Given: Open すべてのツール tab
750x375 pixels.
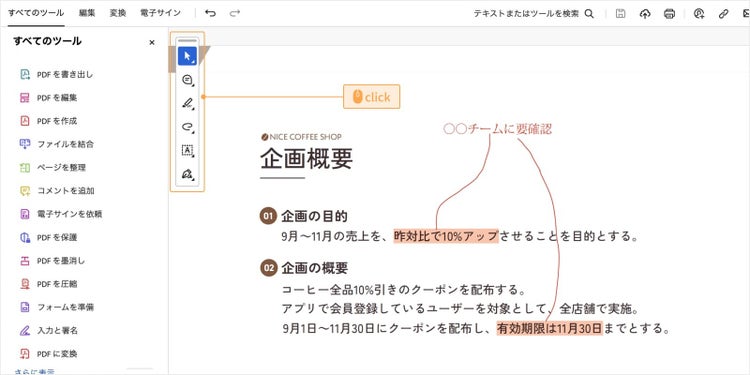Looking at the screenshot, I should click(36, 13).
